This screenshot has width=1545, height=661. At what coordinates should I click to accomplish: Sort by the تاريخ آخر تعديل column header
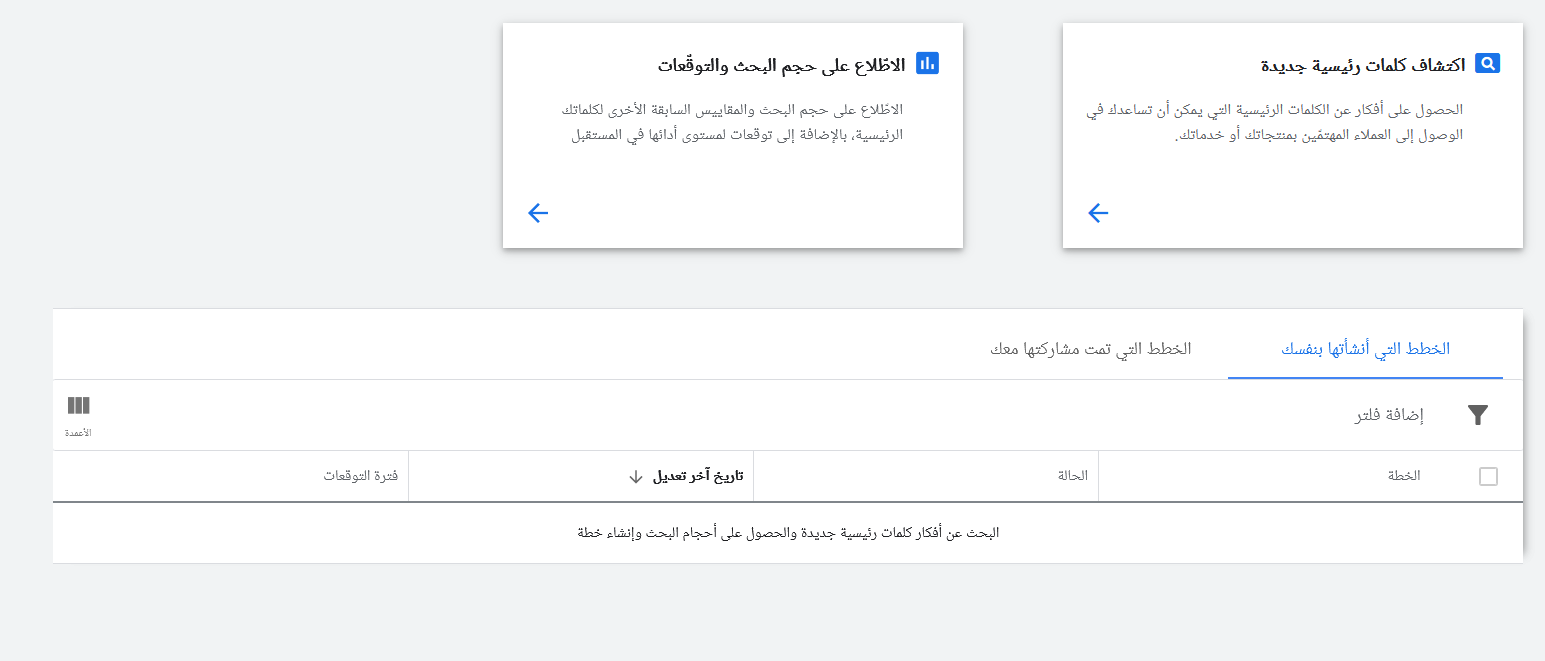click(697, 476)
